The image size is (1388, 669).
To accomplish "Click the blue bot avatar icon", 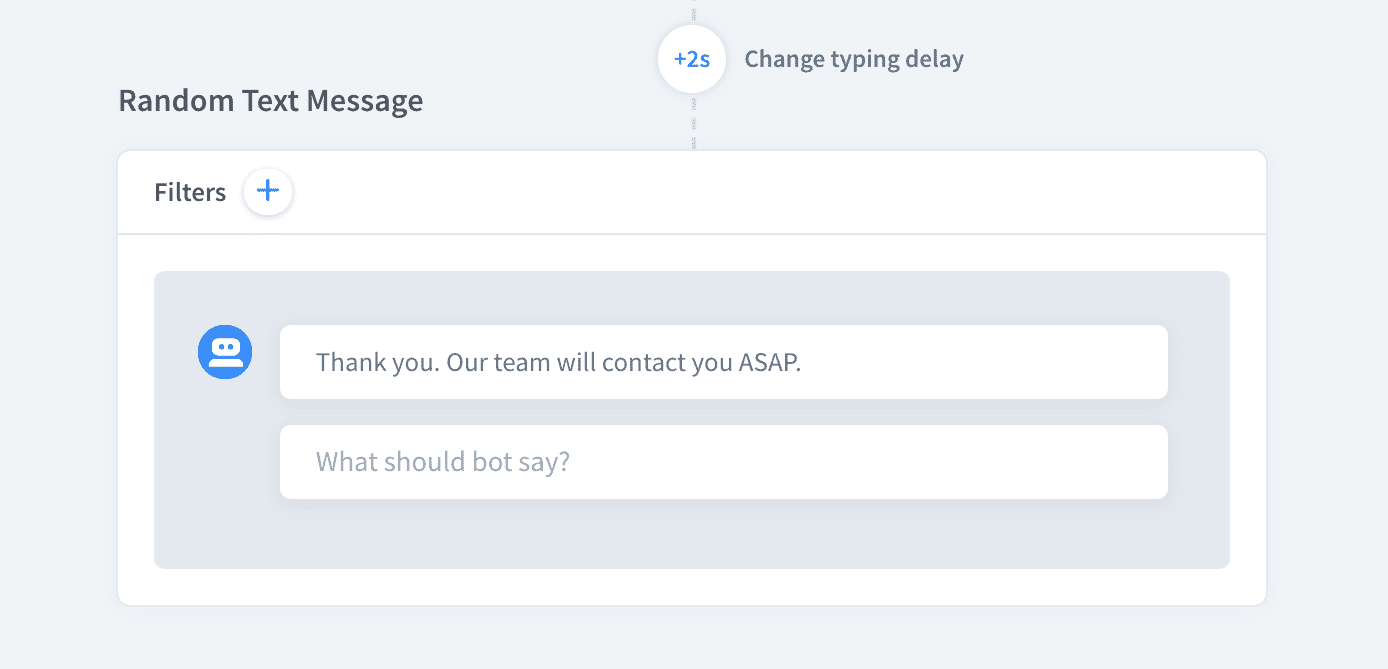I will pos(225,352).
